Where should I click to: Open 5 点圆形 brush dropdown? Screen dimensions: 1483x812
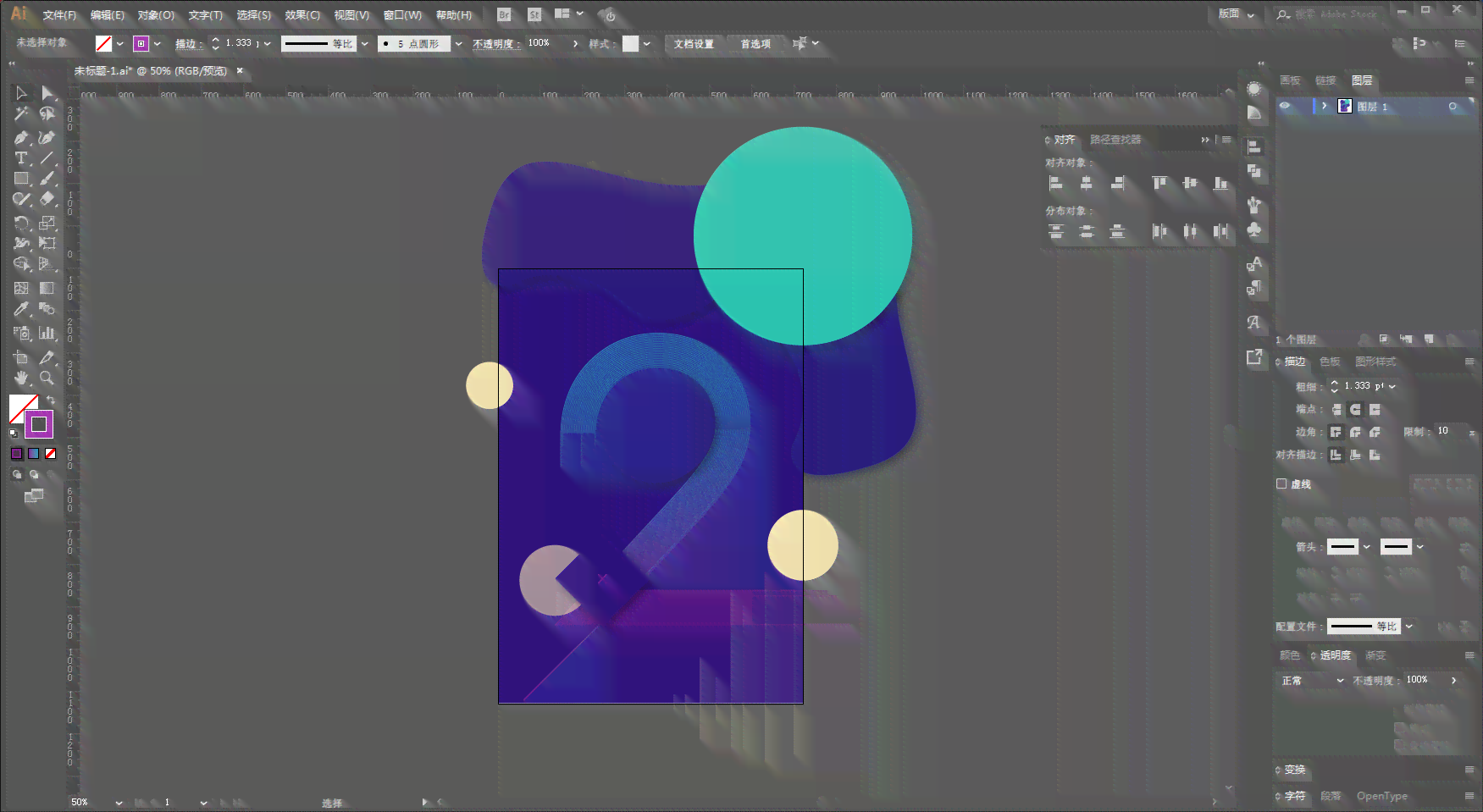pos(458,44)
